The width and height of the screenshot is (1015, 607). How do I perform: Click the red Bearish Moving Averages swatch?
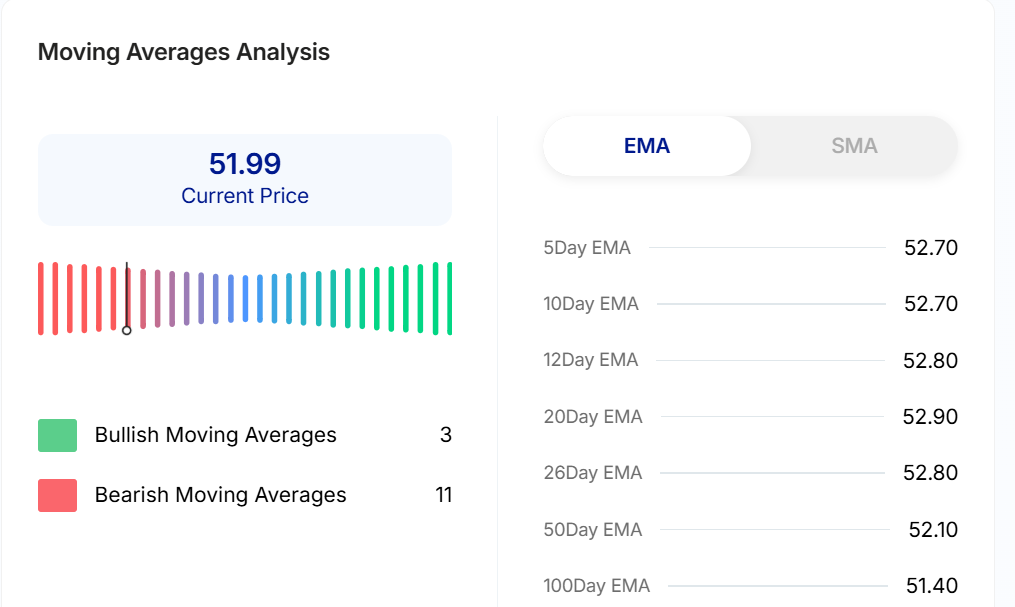pos(57,495)
